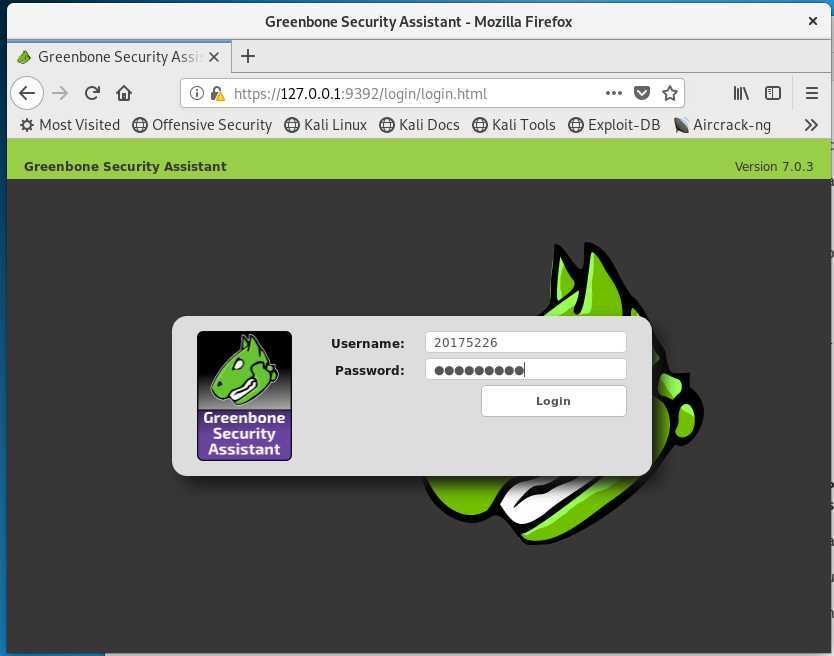Open the Firefox home page icon

pyautogui.click(x=124, y=94)
